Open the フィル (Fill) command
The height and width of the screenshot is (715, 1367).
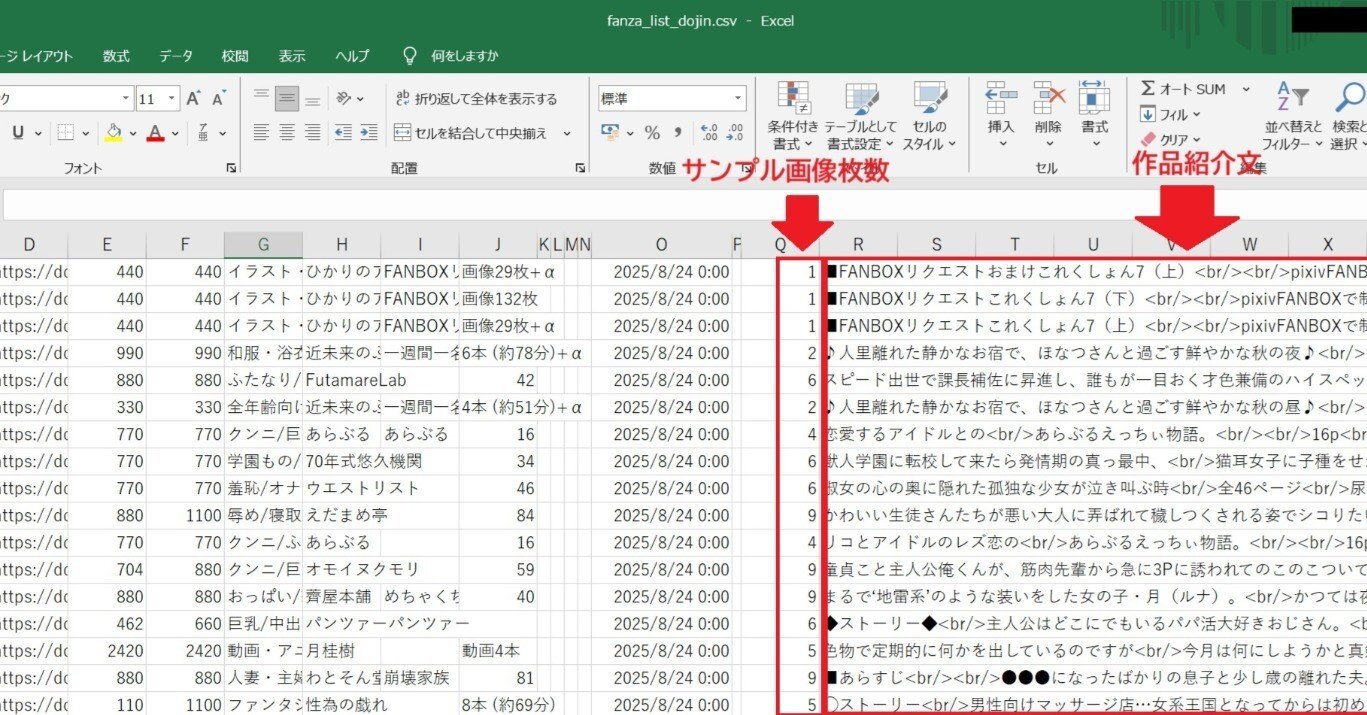click(x=1149, y=113)
